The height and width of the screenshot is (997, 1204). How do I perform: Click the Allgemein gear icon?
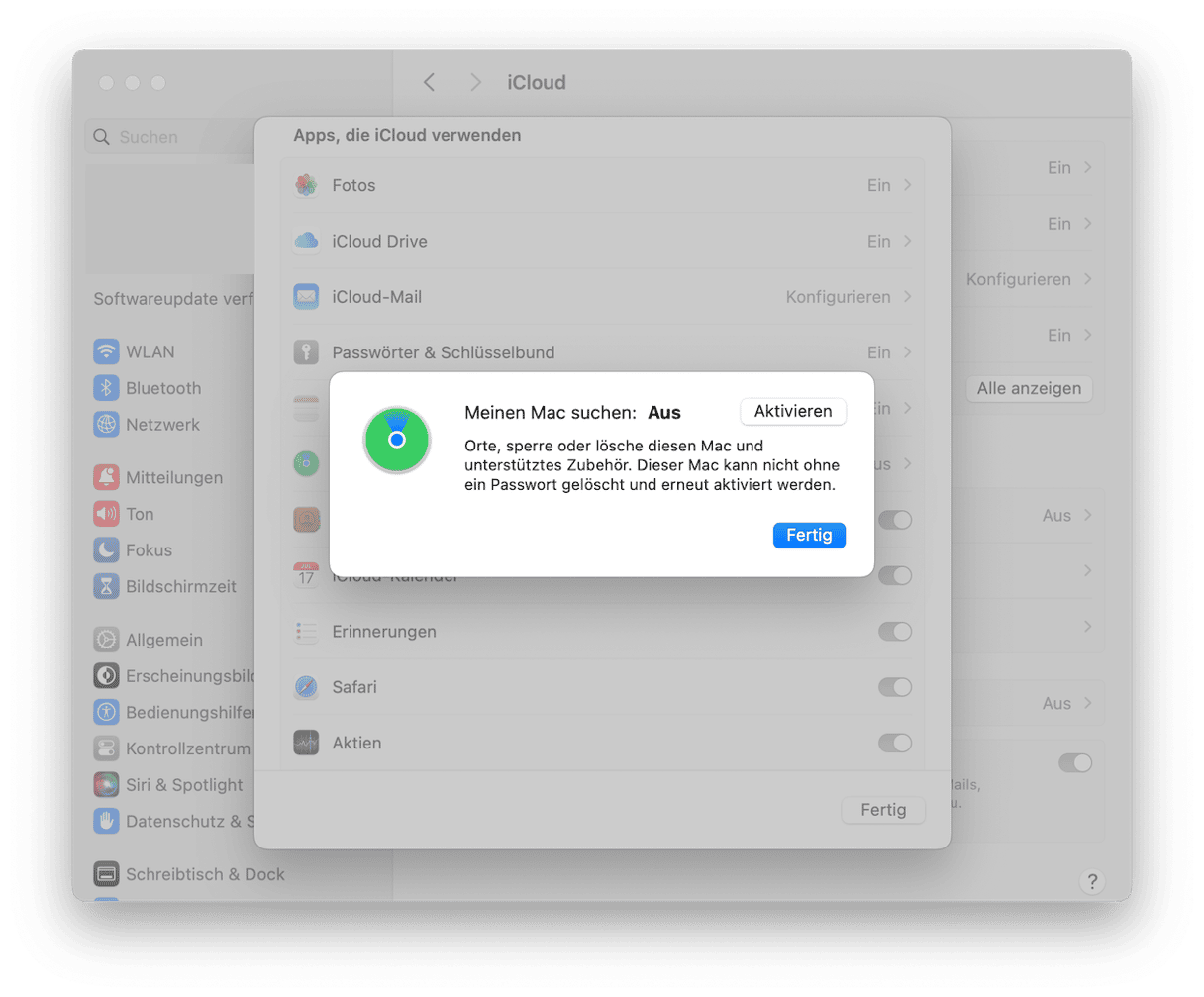point(106,640)
